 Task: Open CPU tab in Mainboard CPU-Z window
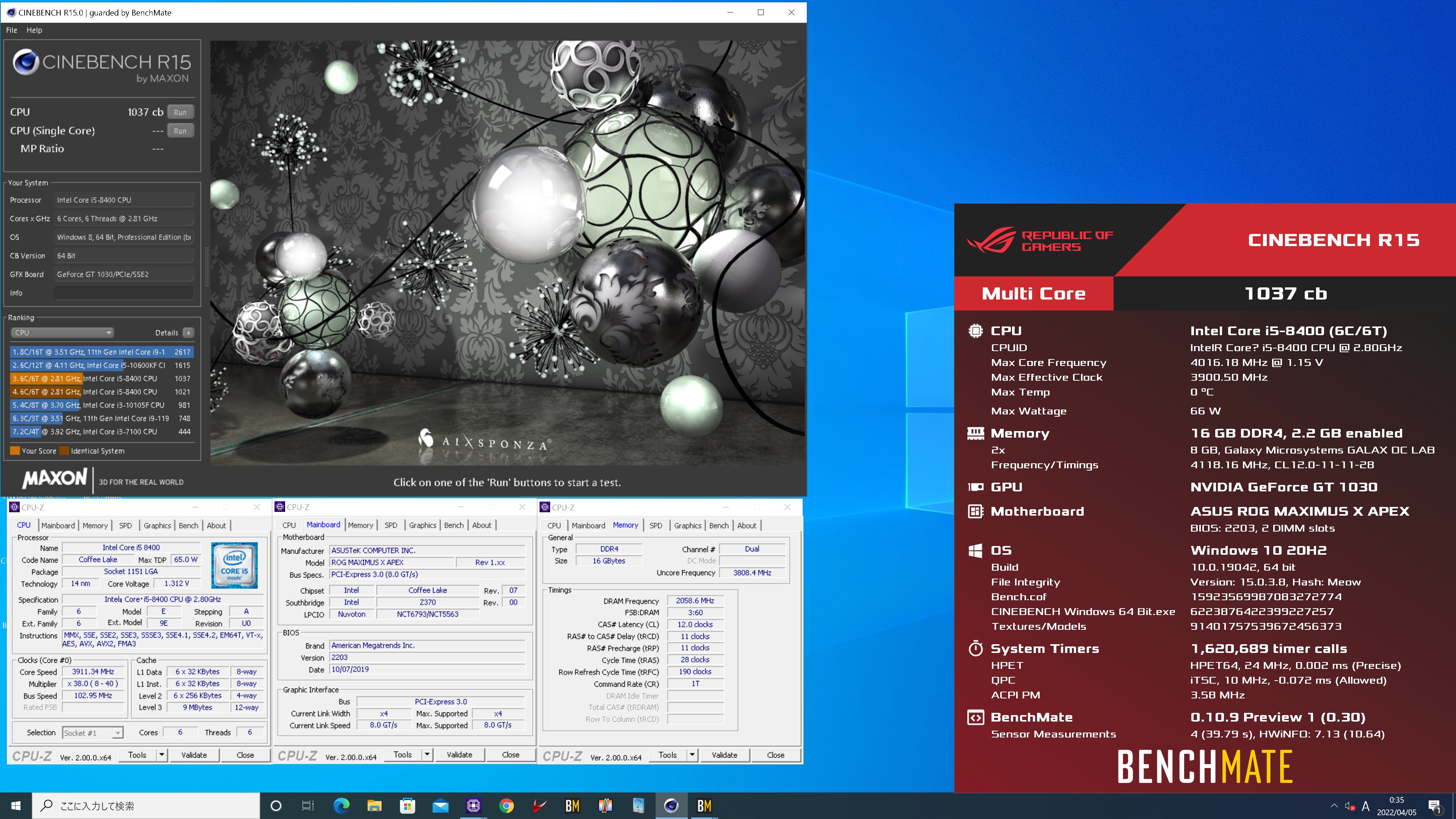point(289,525)
